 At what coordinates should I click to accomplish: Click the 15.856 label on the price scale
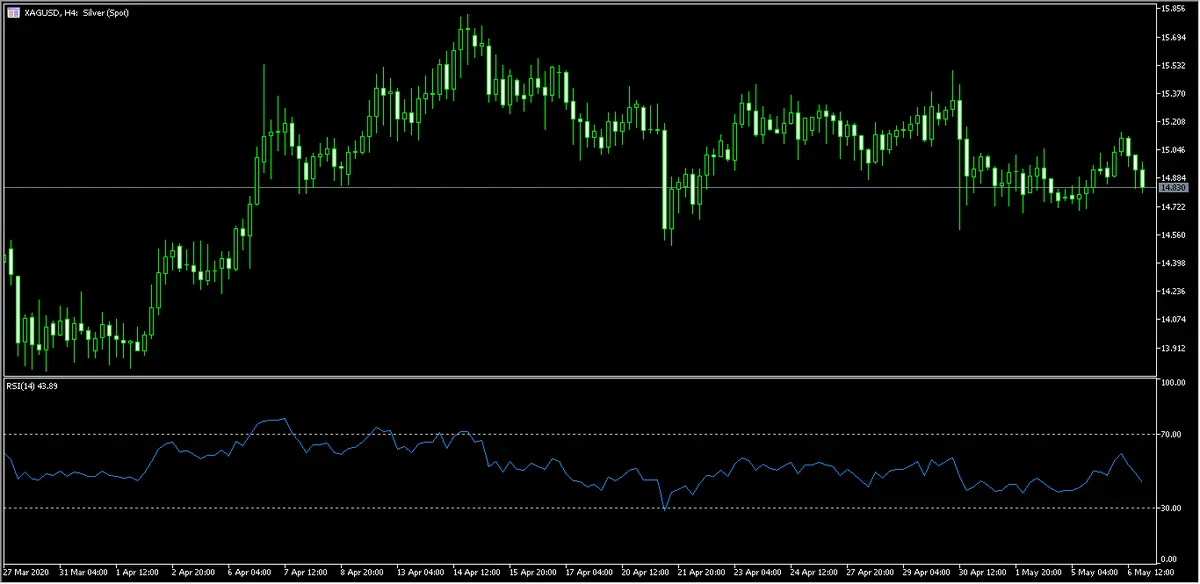(1172, 9)
